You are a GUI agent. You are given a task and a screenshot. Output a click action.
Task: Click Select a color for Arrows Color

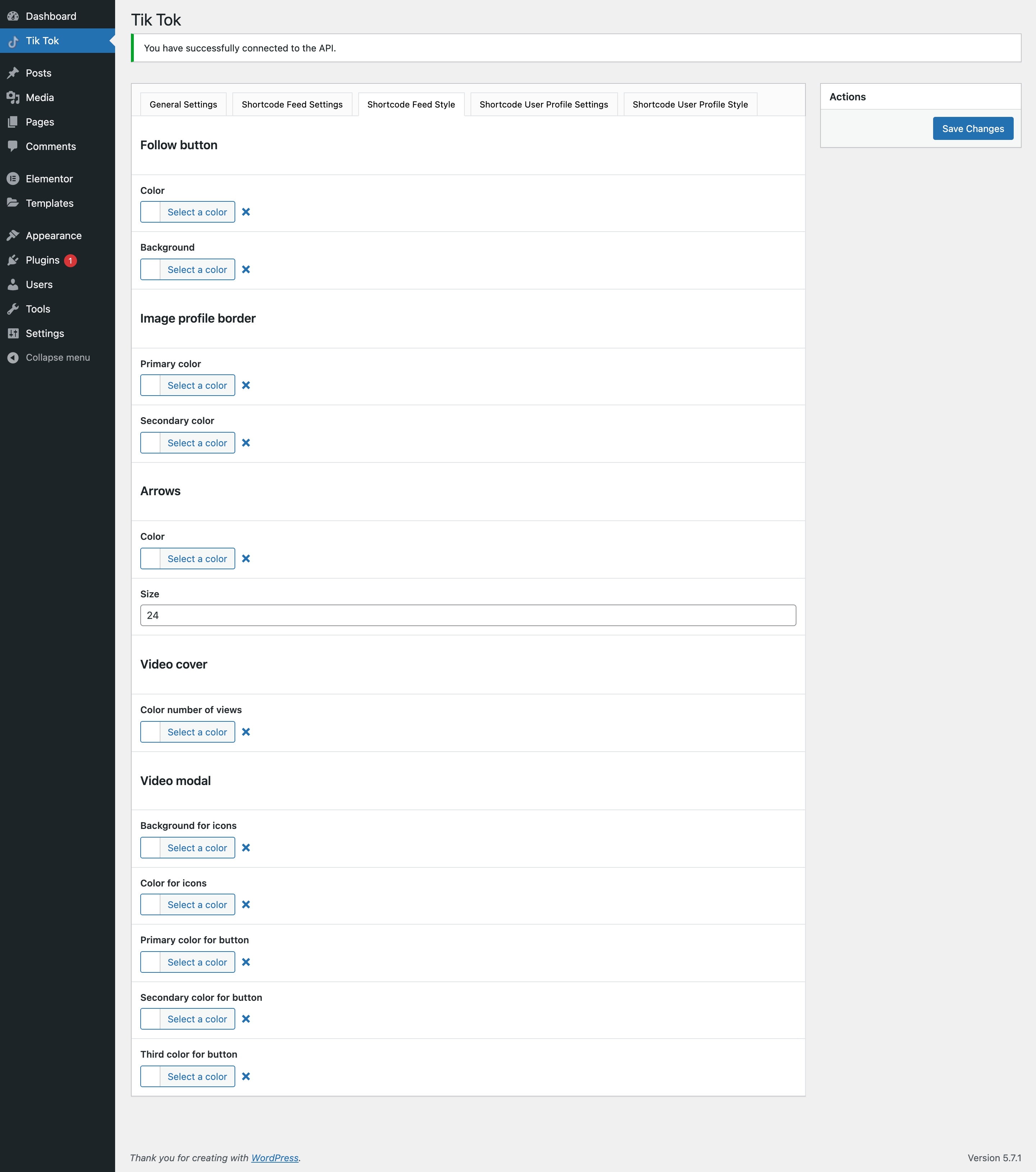coord(197,558)
